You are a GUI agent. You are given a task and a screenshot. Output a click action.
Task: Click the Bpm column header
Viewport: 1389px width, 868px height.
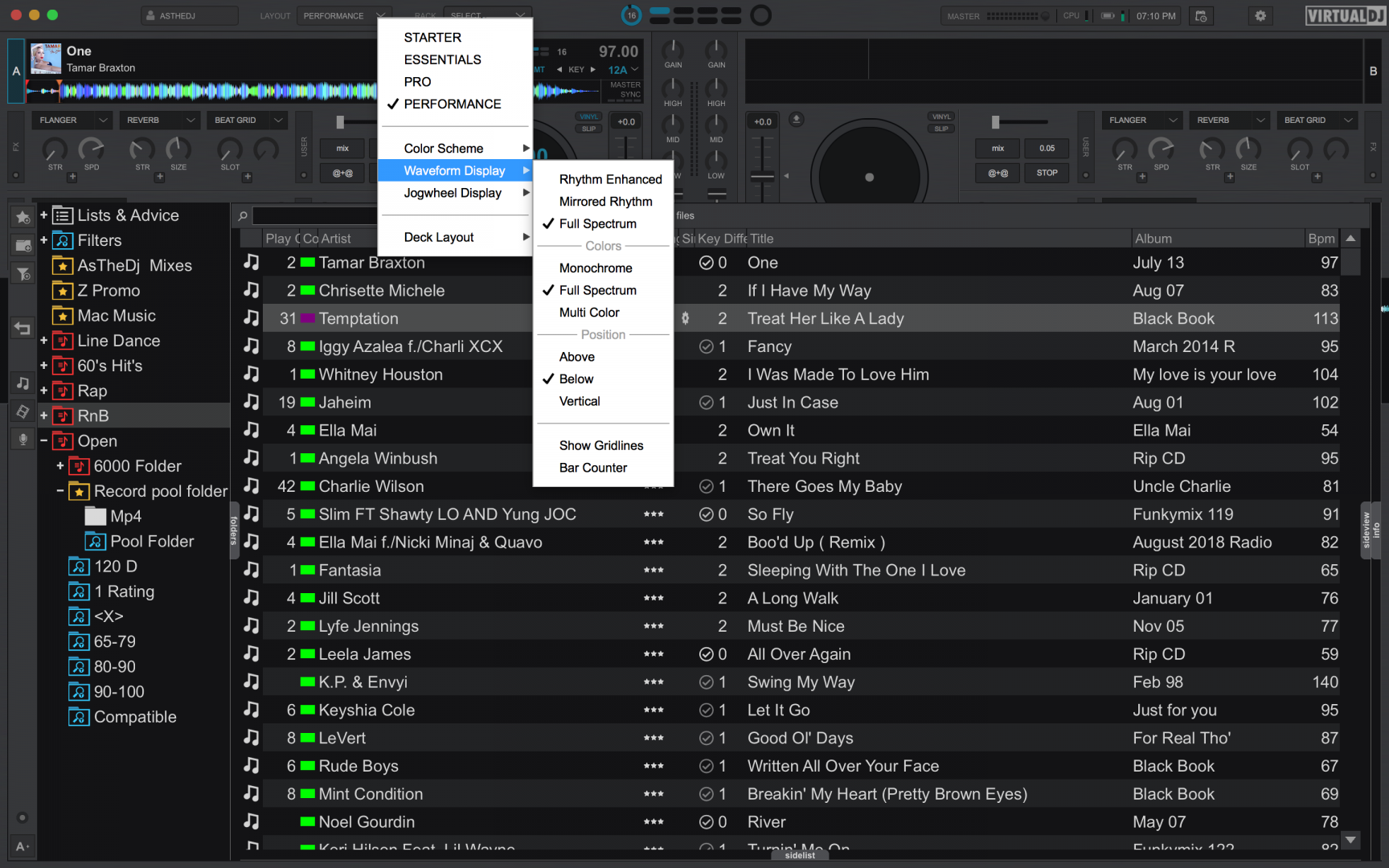tap(1321, 239)
